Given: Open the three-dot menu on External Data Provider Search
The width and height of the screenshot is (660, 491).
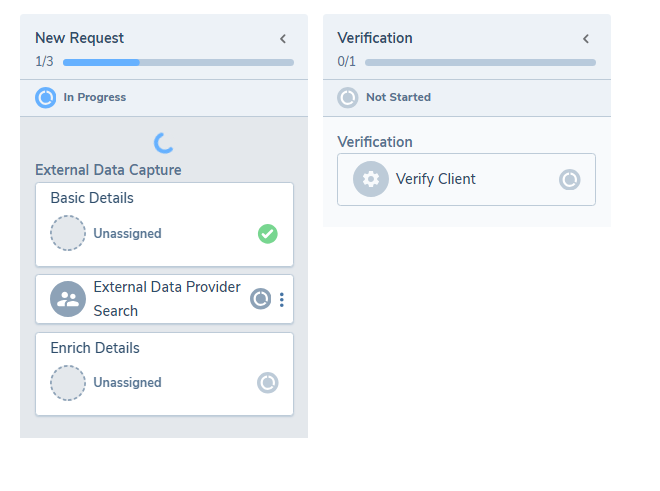Looking at the screenshot, I should pyautogui.click(x=282, y=299).
